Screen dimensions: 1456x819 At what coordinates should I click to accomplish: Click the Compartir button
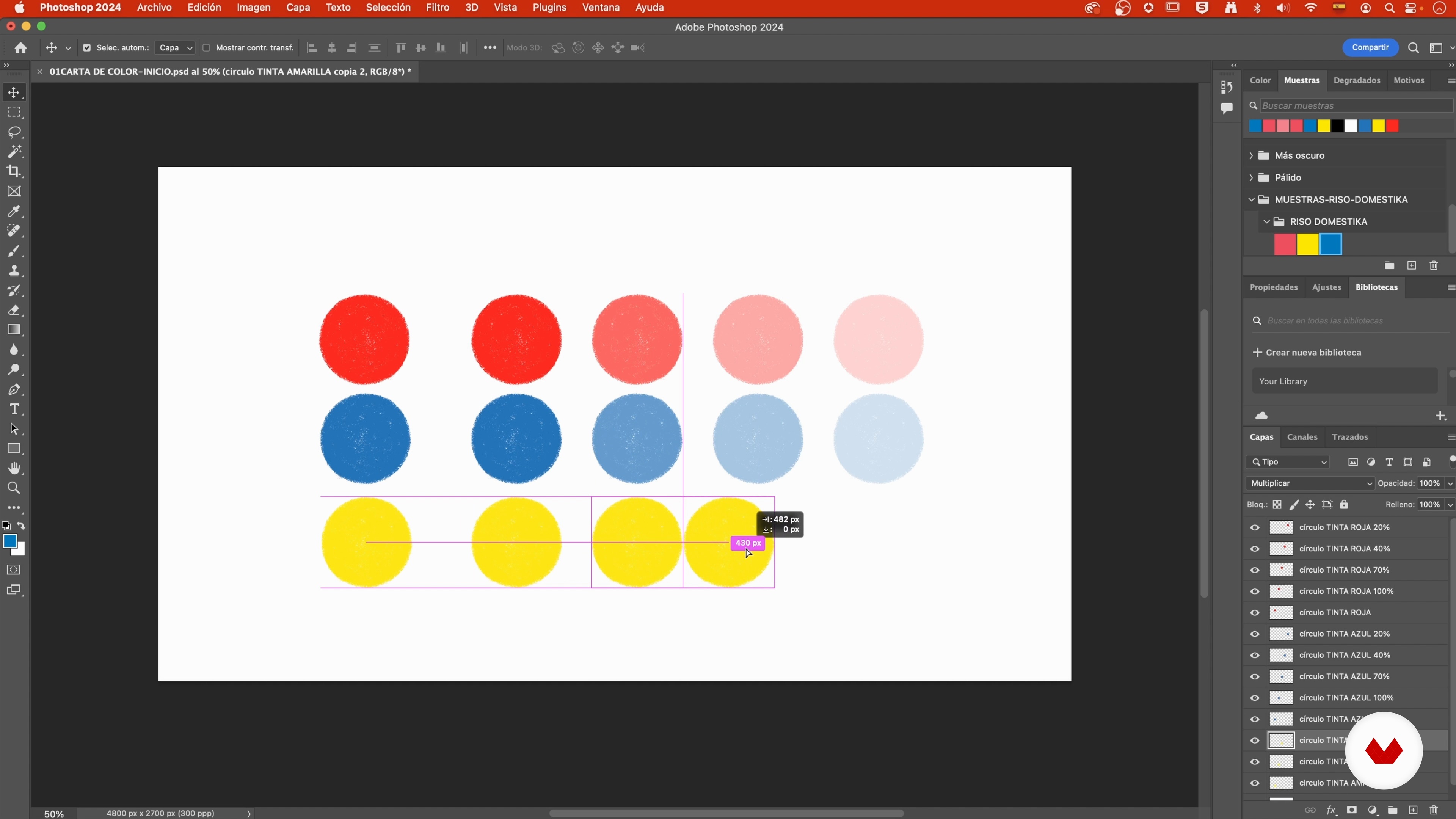1370,48
